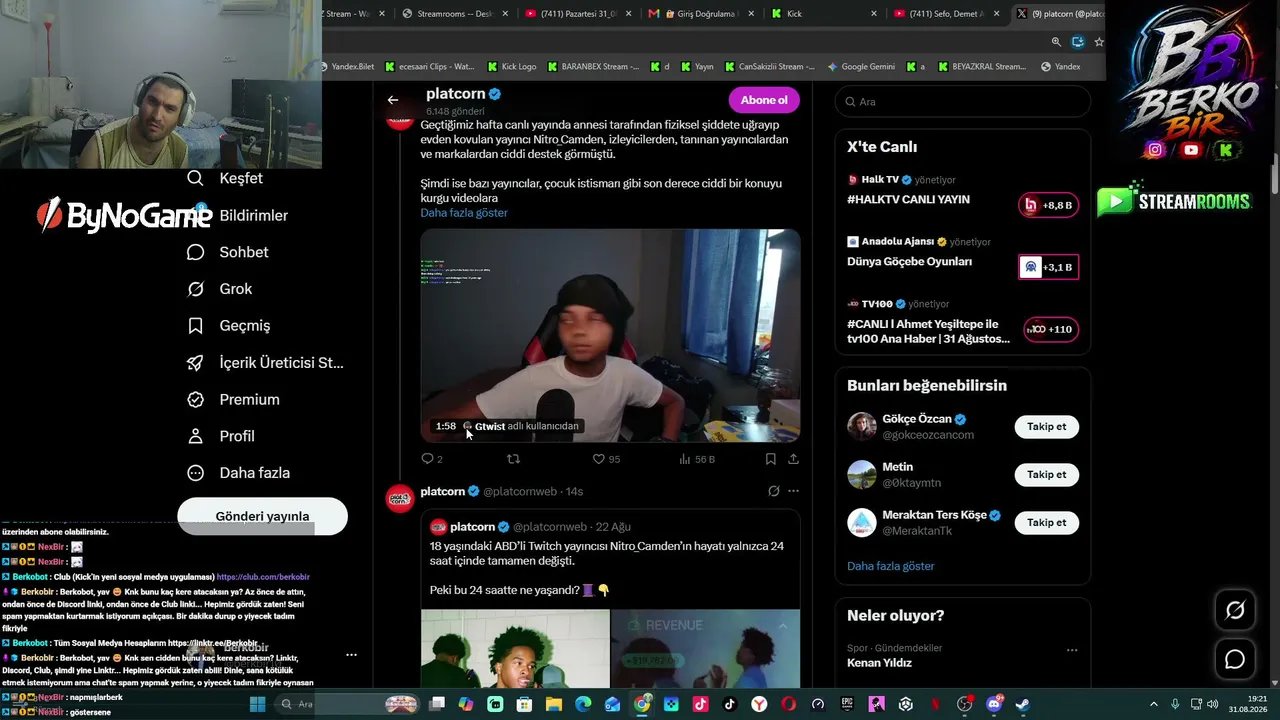Close the Streamrooms browser tab
This screenshot has height=720, width=1280.
[507, 14]
